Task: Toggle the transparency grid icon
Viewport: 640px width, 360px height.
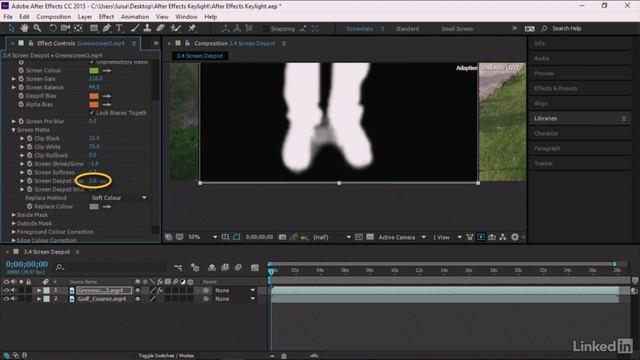Action: tap(370, 237)
